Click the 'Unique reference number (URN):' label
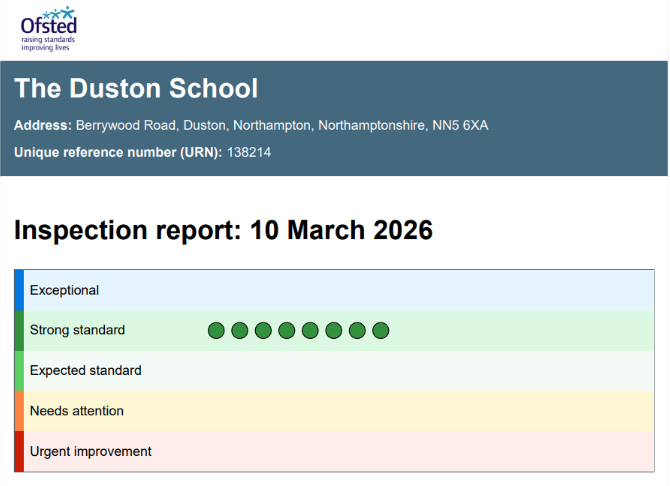Screen dimensions: 670x486 click(x=118, y=152)
